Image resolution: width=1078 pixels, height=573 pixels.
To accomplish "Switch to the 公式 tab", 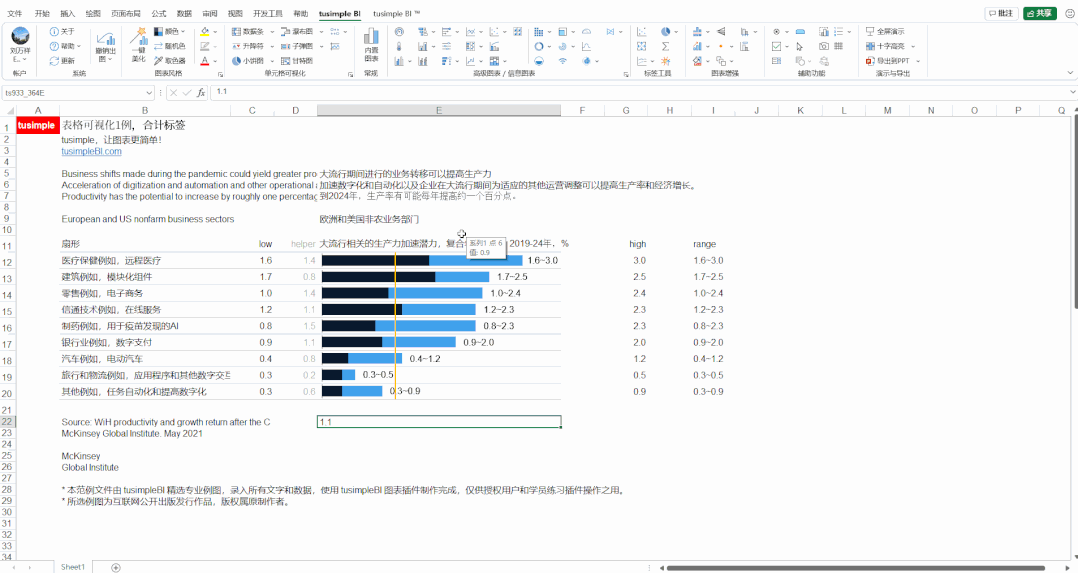I will [x=159, y=14].
